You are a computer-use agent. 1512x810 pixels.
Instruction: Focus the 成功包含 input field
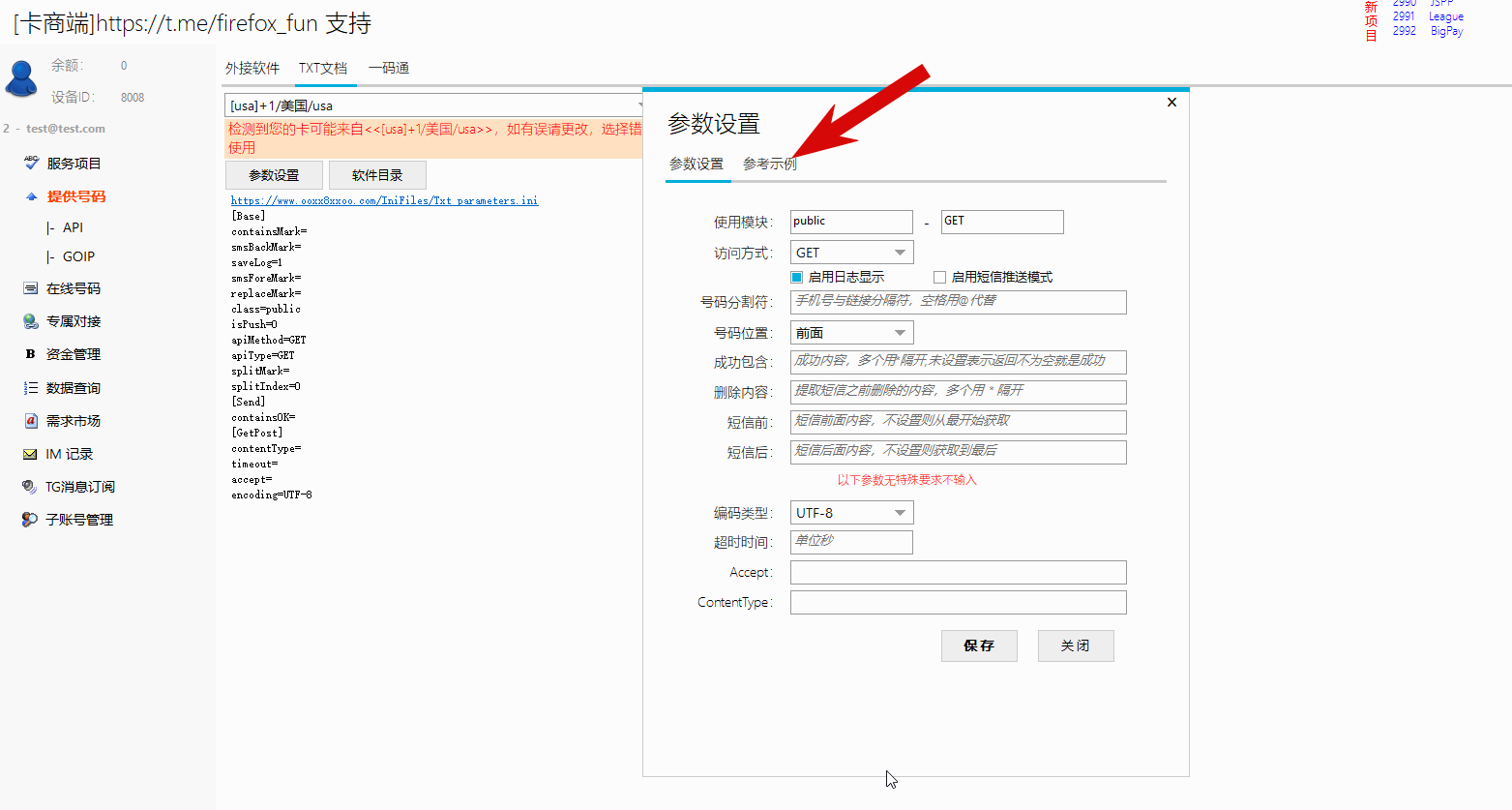click(x=958, y=362)
